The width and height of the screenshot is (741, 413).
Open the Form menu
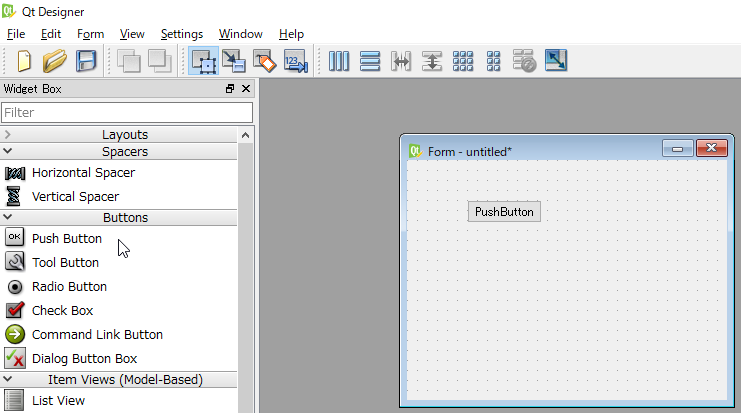click(90, 34)
